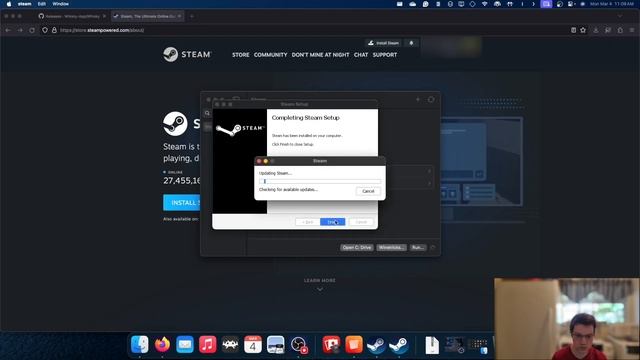
Task: Toggle reader view icon in address bar
Action: 573,30
